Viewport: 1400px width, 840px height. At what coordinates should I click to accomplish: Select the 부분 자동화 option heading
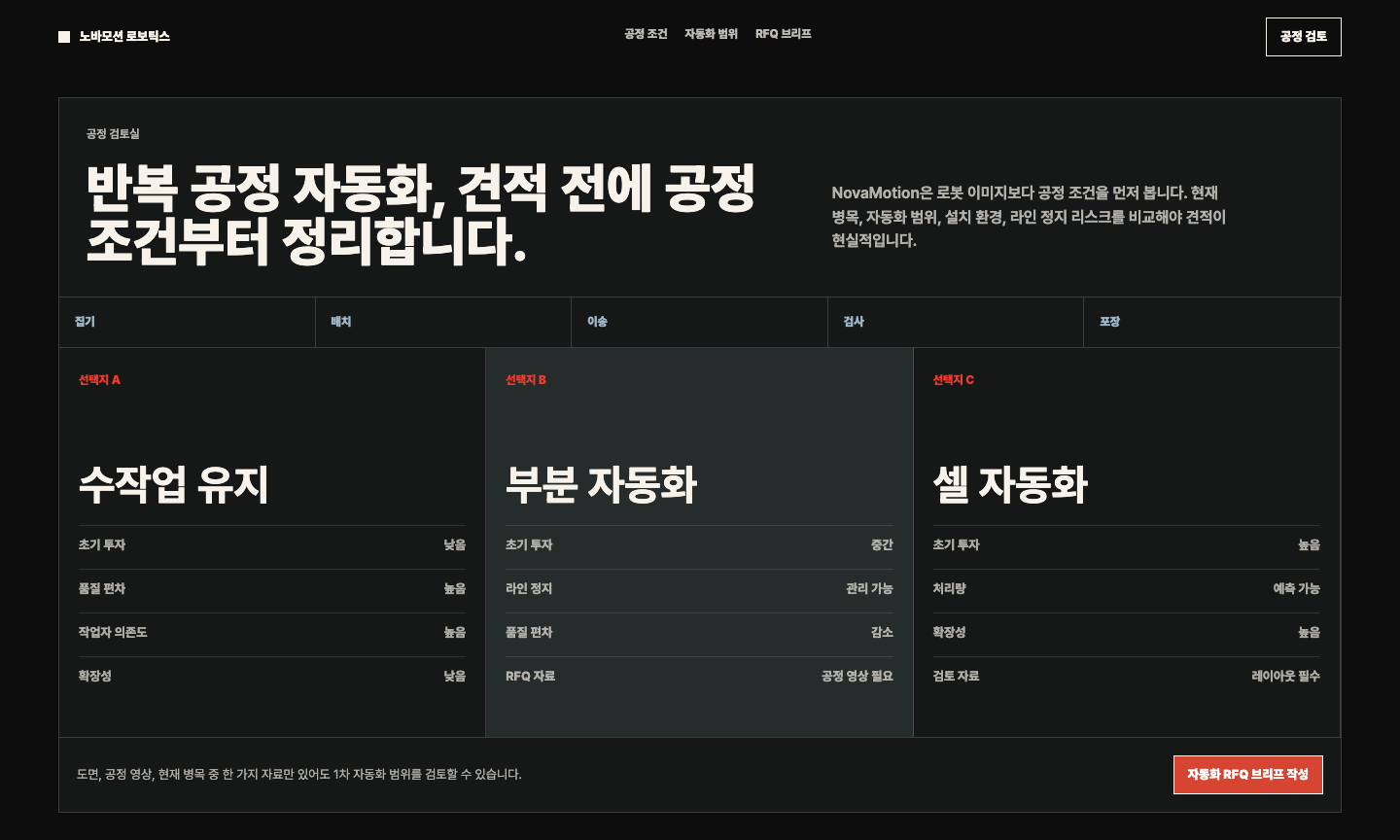pyautogui.click(x=601, y=484)
